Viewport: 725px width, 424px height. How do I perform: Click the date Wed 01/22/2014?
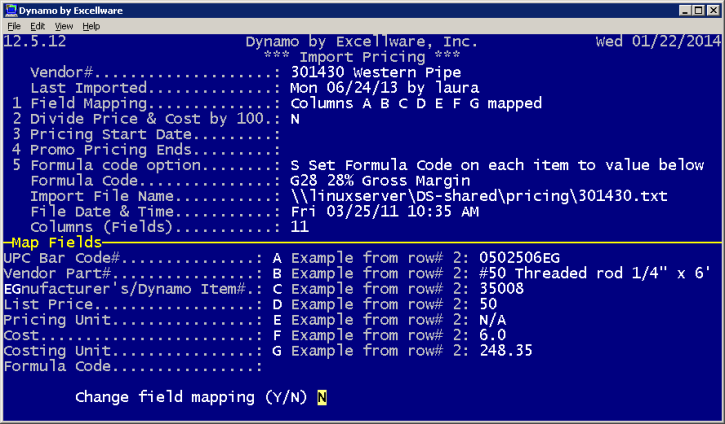click(658, 42)
